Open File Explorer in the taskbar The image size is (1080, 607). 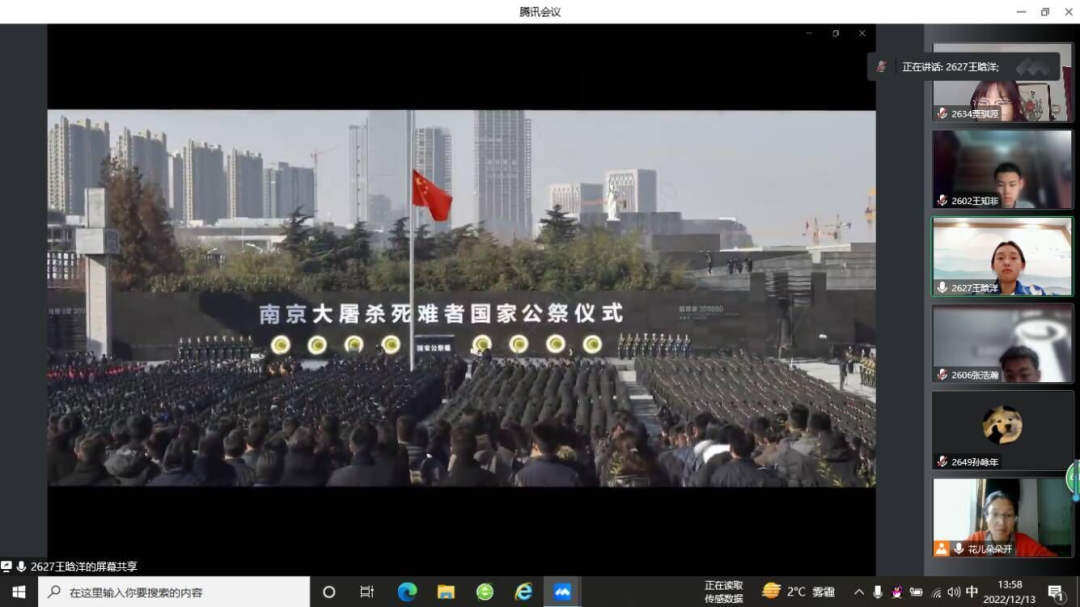click(x=446, y=592)
